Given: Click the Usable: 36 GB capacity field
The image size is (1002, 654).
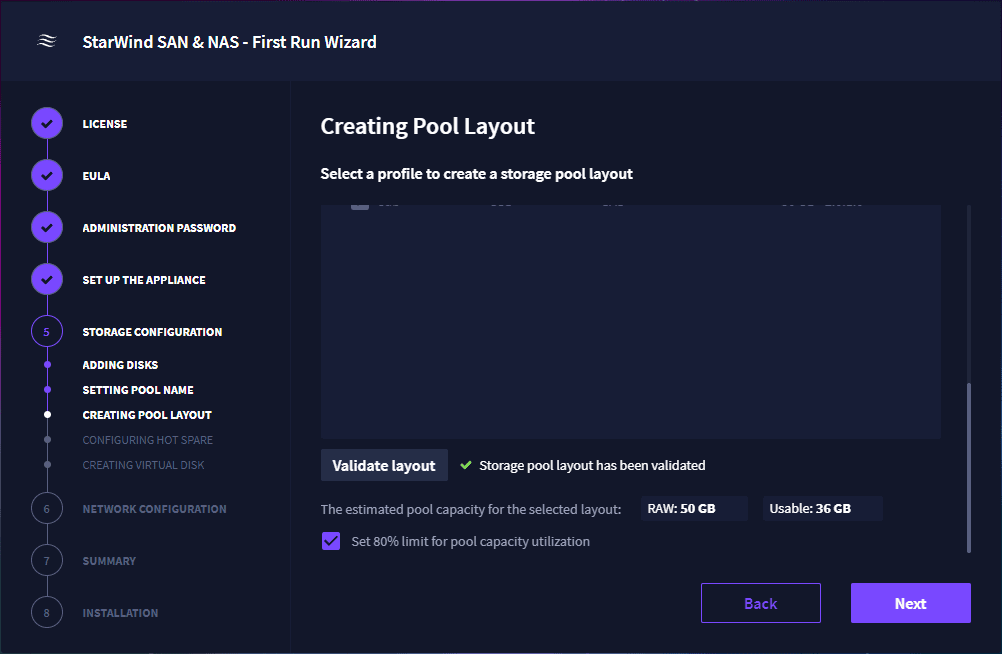Looking at the screenshot, I should pos(822,509).
